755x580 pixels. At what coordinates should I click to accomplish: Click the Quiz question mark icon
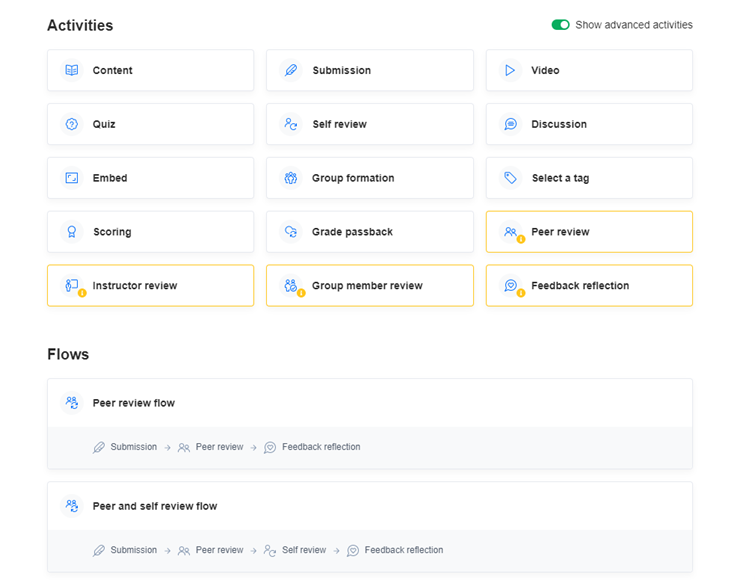pos(72,124)
